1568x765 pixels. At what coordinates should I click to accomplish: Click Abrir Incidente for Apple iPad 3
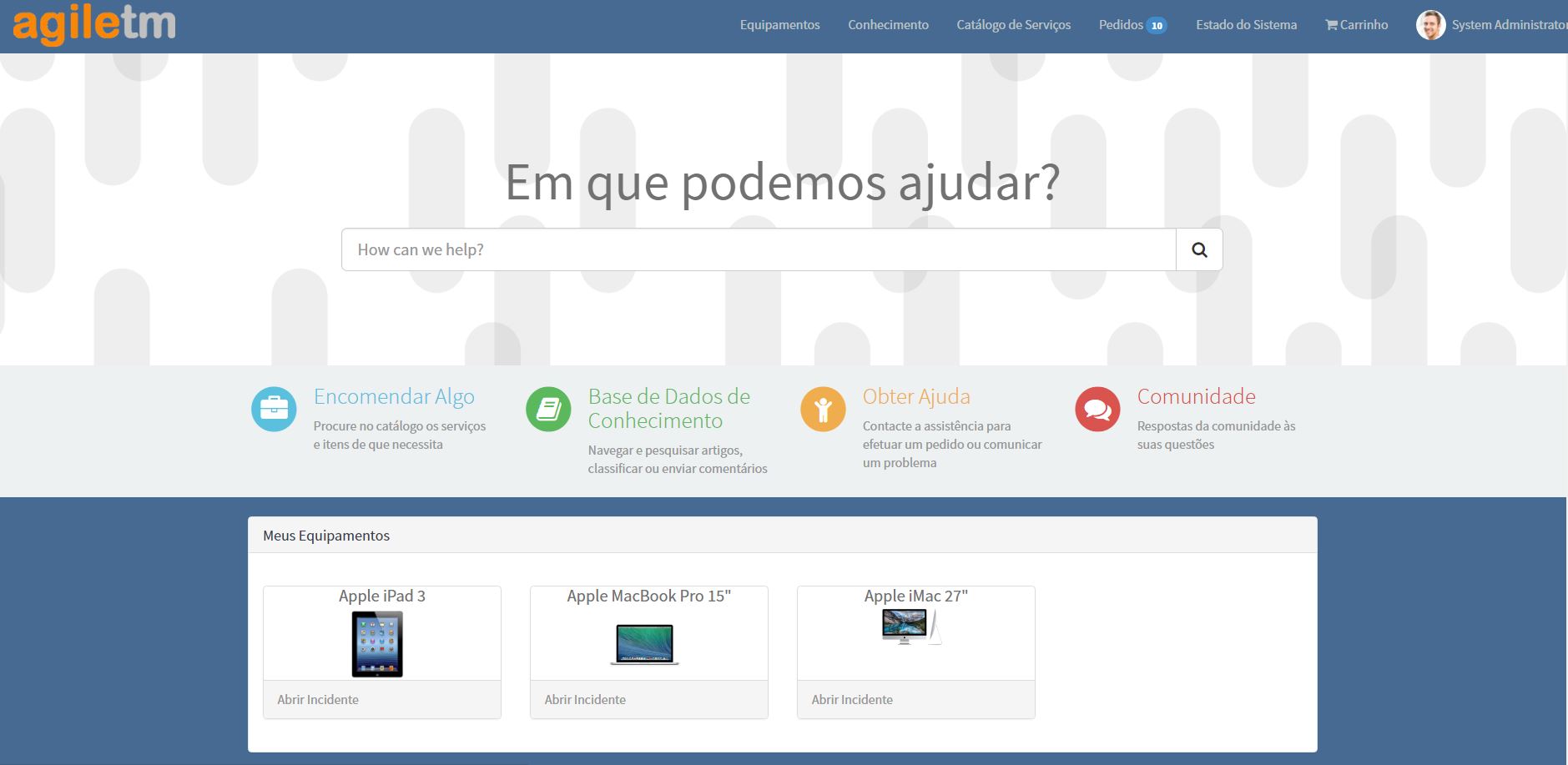click(x=318, y=699)
